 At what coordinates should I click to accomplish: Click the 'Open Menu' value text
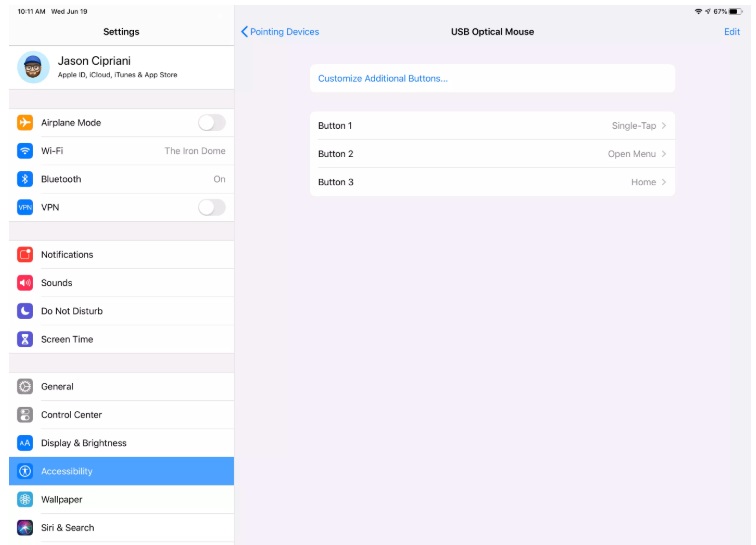pos(632,154)
